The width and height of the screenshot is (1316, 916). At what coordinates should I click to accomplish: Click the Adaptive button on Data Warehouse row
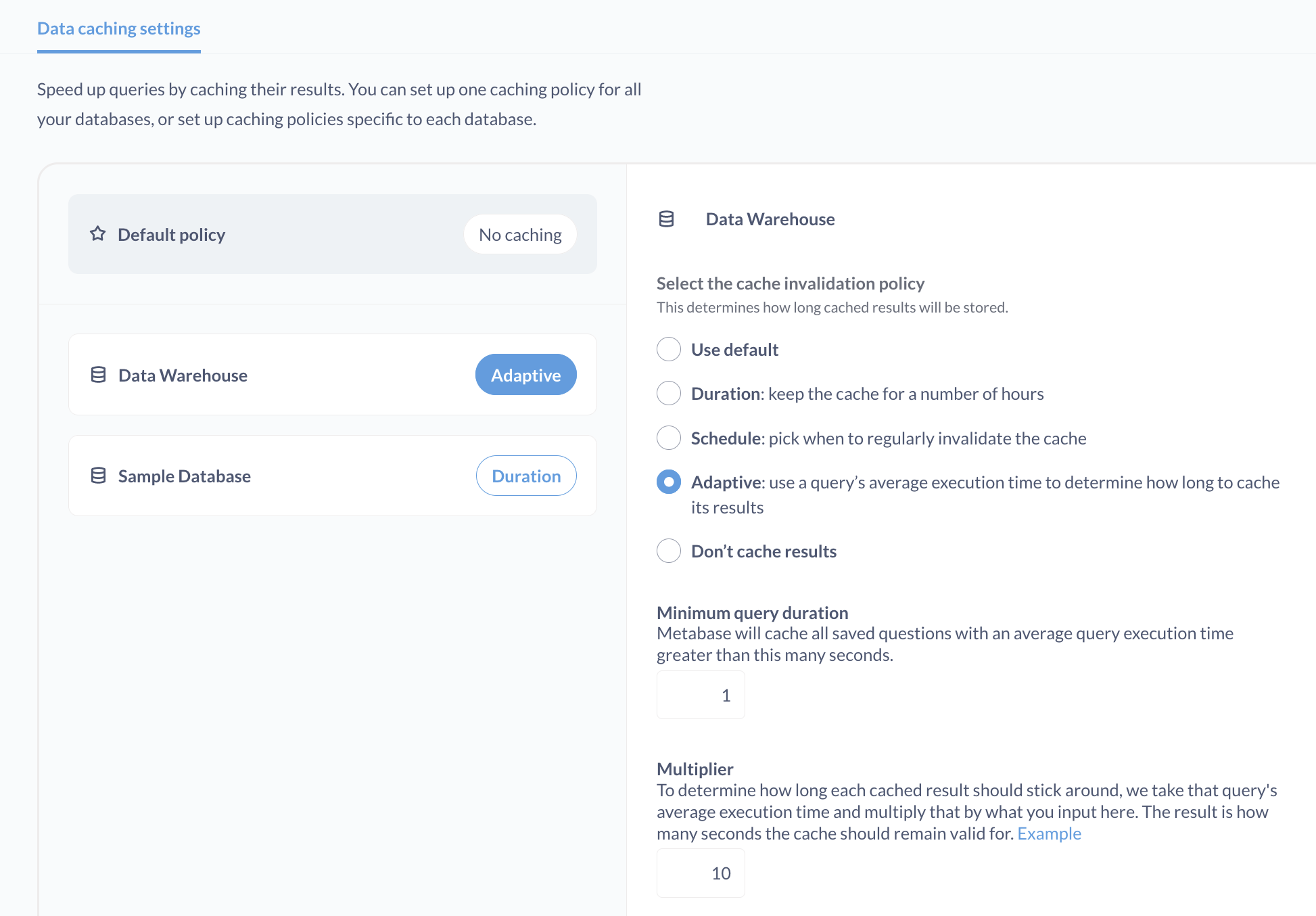(x=525, y=374)
